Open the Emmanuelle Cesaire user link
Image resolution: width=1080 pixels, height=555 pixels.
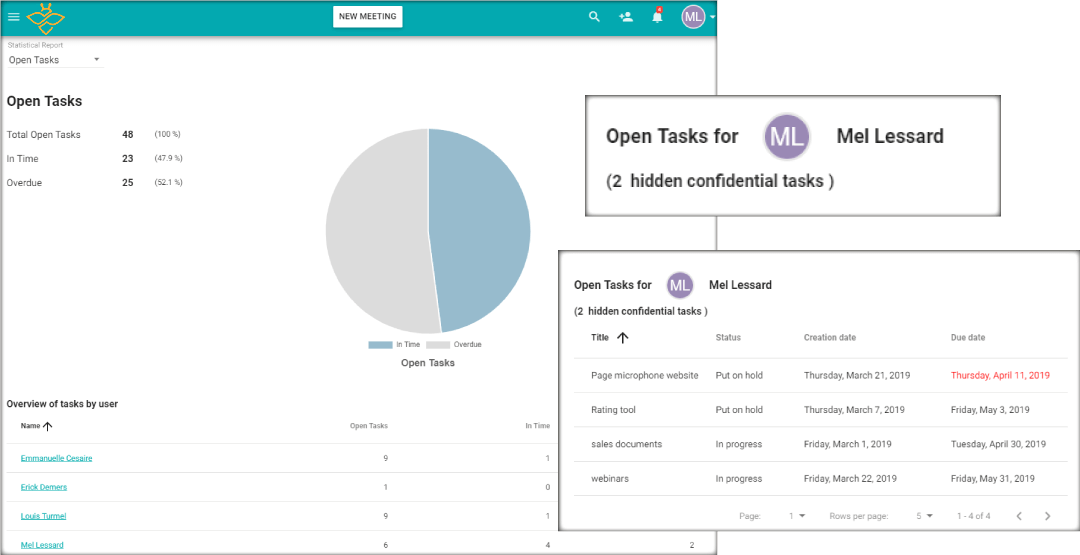tap(56, 458)
